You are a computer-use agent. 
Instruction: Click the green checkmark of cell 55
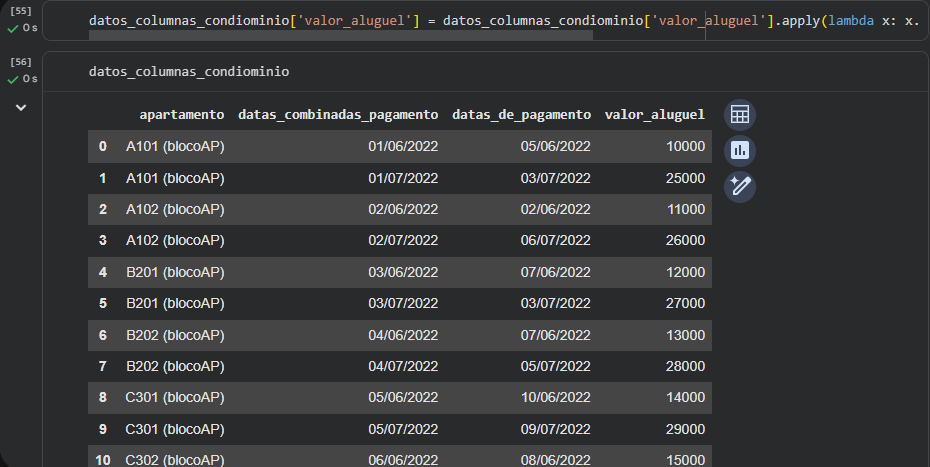13,28
